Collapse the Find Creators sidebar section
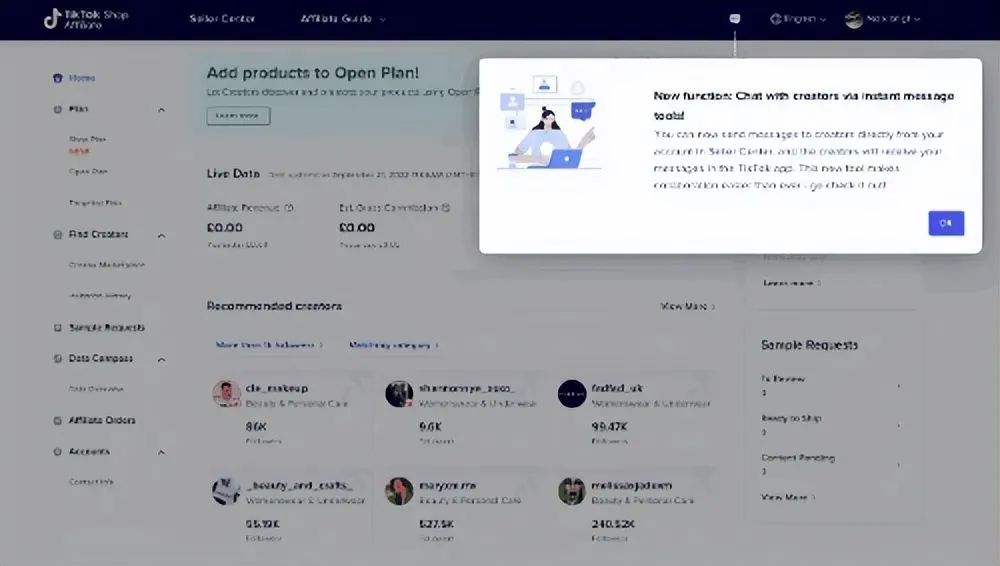This screenshot has height=566, width=1000. click(161, 235)
